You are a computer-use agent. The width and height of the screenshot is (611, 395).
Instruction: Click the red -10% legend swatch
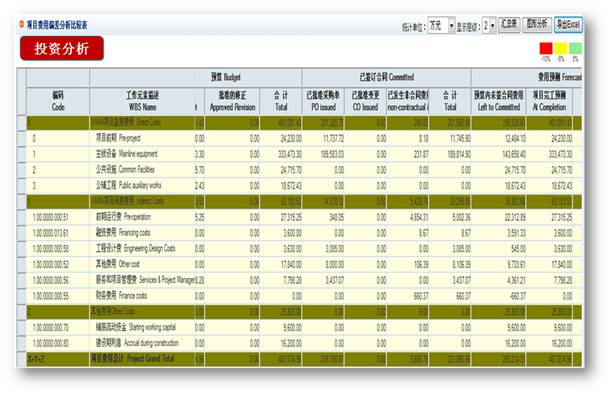(x=546, y=48)
